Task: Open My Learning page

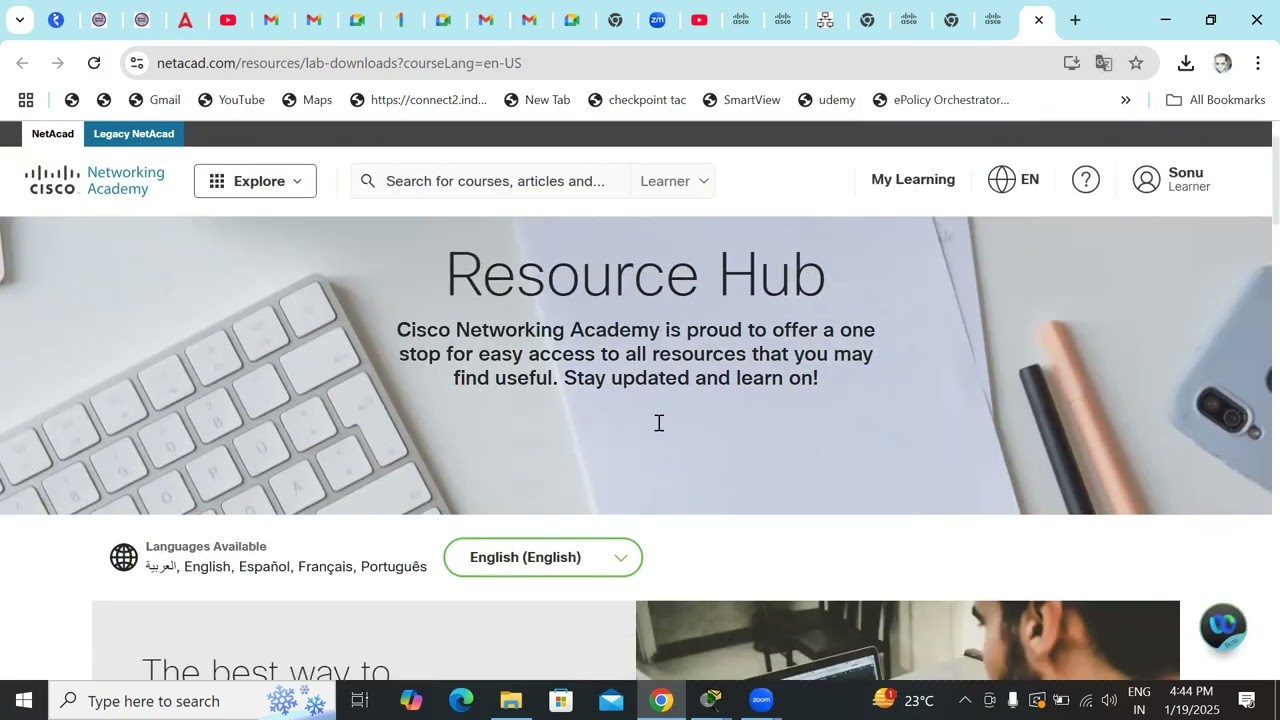Action: [913, 180]
